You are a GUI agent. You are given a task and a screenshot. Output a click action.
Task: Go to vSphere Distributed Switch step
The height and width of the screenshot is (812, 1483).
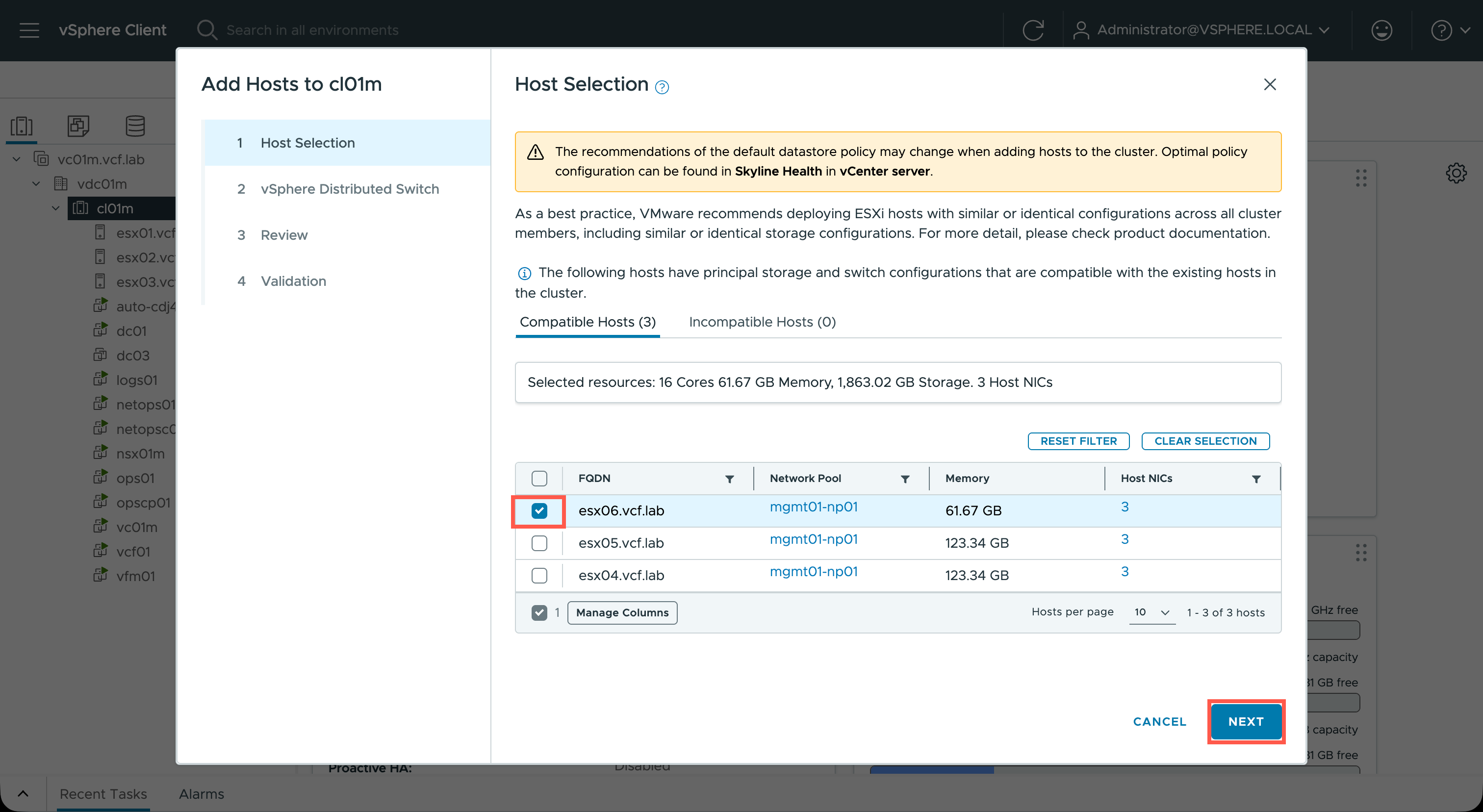pos(349,189)
